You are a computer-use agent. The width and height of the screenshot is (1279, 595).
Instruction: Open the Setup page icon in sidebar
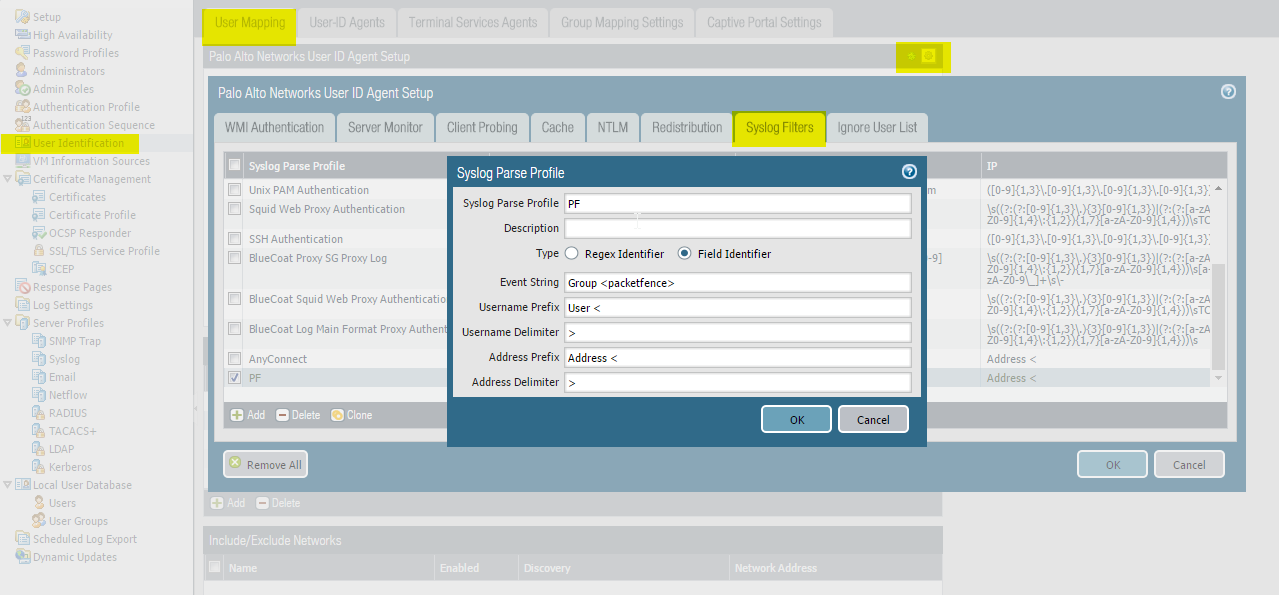[22, 16]
